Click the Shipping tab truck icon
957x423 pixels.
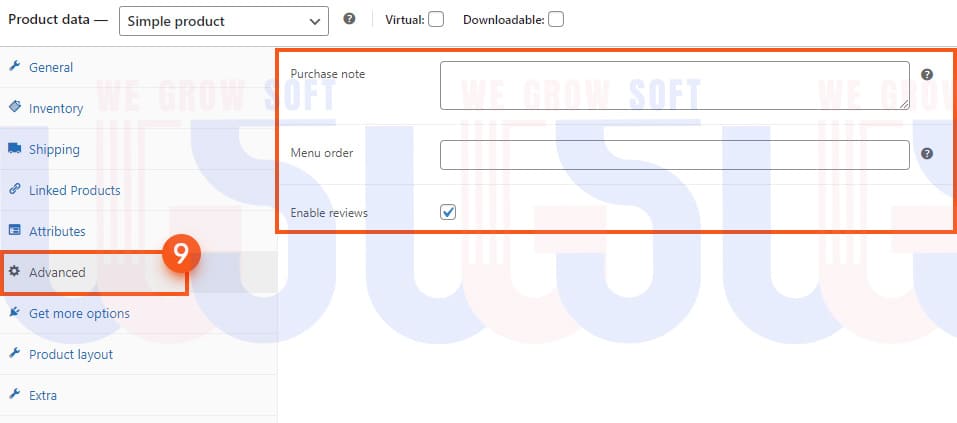15,148
